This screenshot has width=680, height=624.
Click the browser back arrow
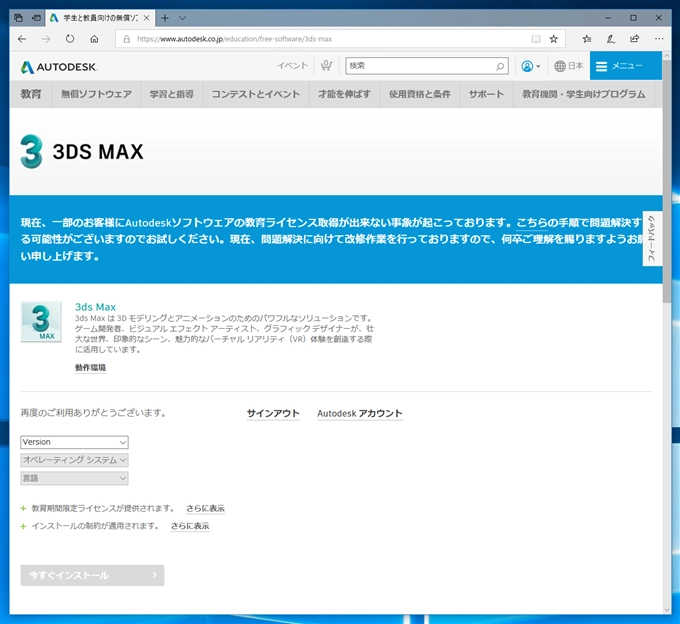coord(22,39)
